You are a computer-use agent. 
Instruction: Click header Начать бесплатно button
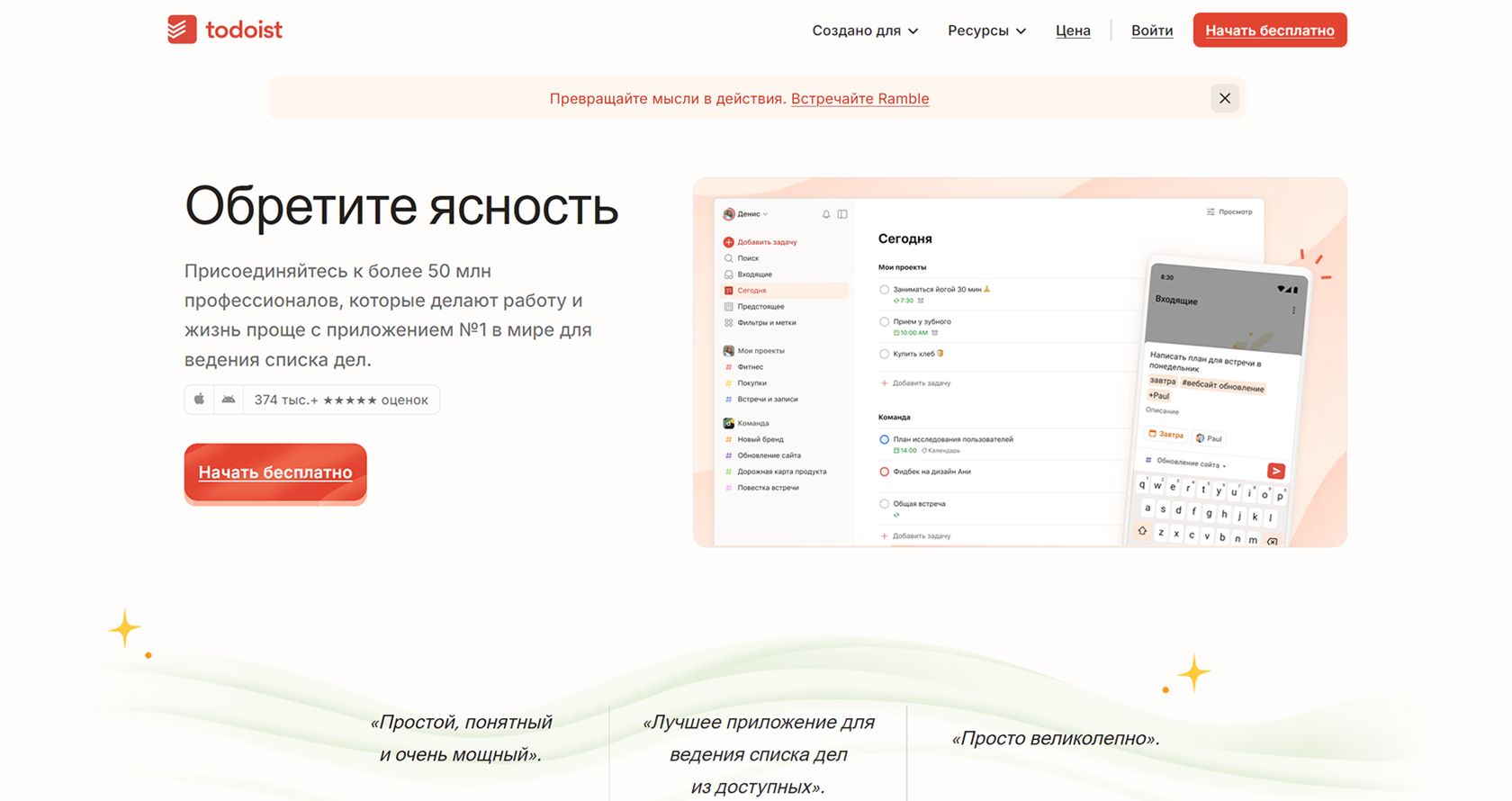pyautogui.click(x=1270, y=31)
